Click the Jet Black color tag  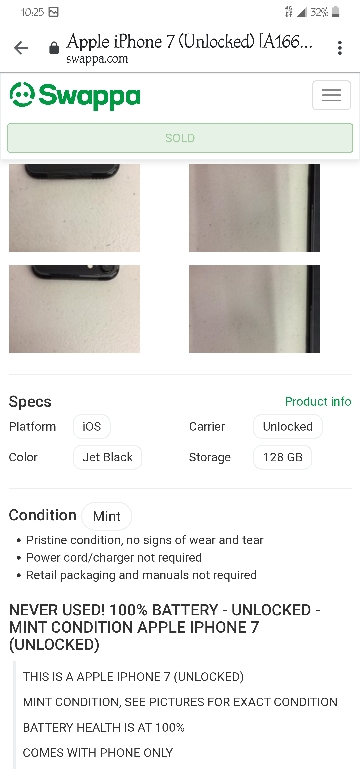[107, 457]
